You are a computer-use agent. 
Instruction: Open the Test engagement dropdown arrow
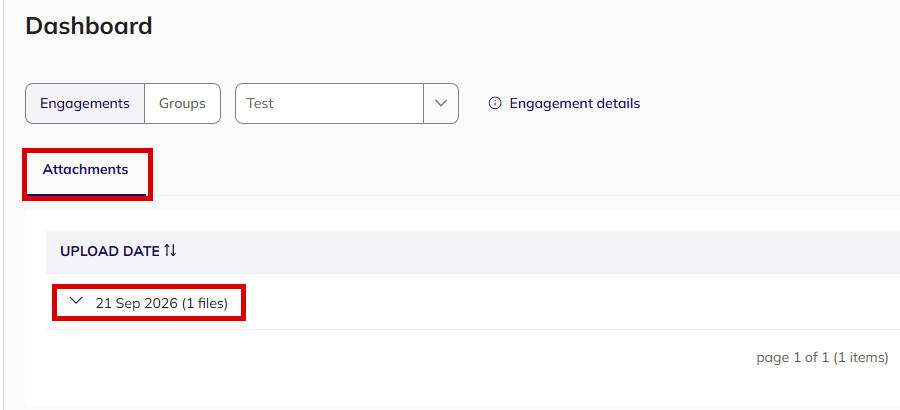pos(441,103)
